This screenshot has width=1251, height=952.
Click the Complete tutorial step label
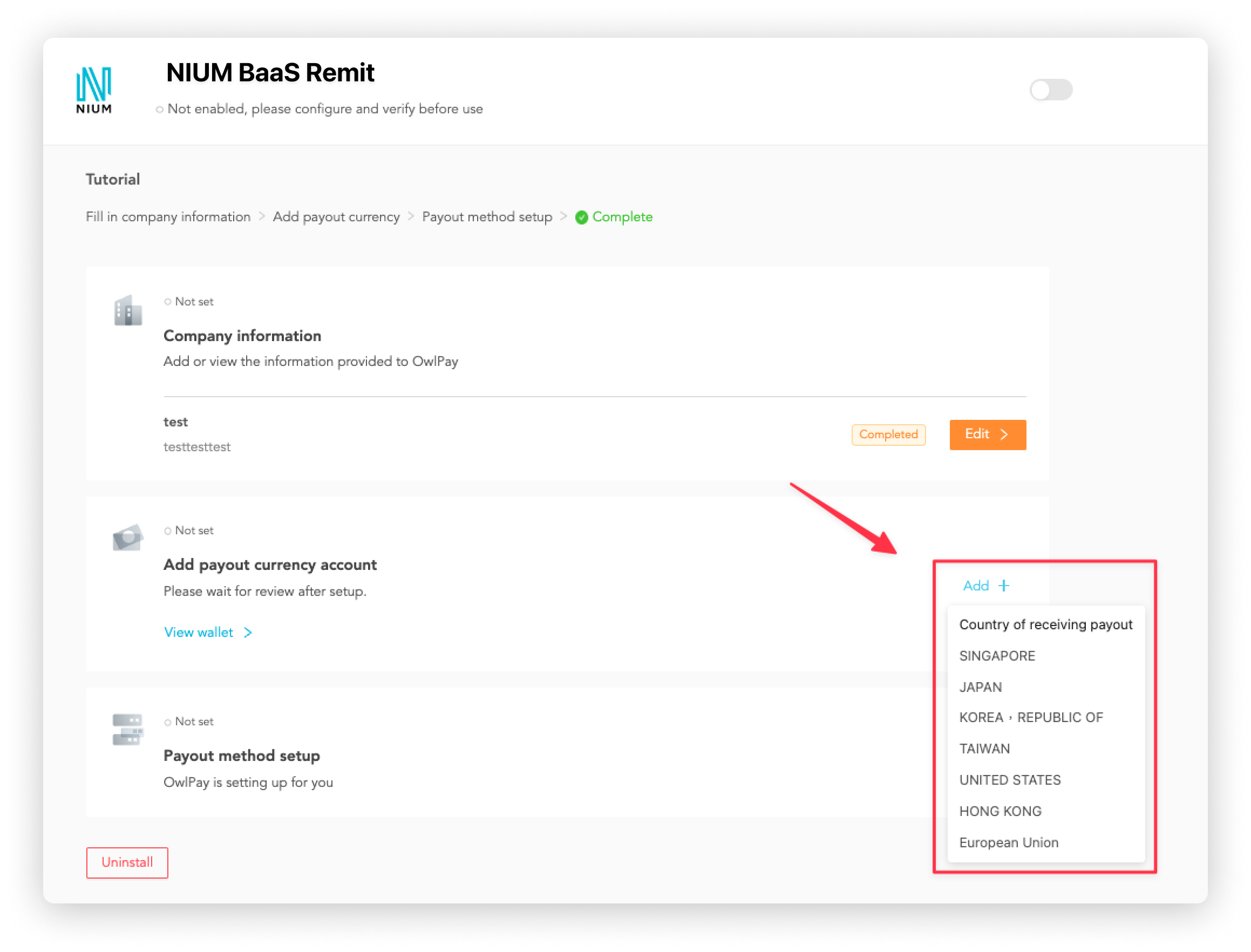pos(622,217)
